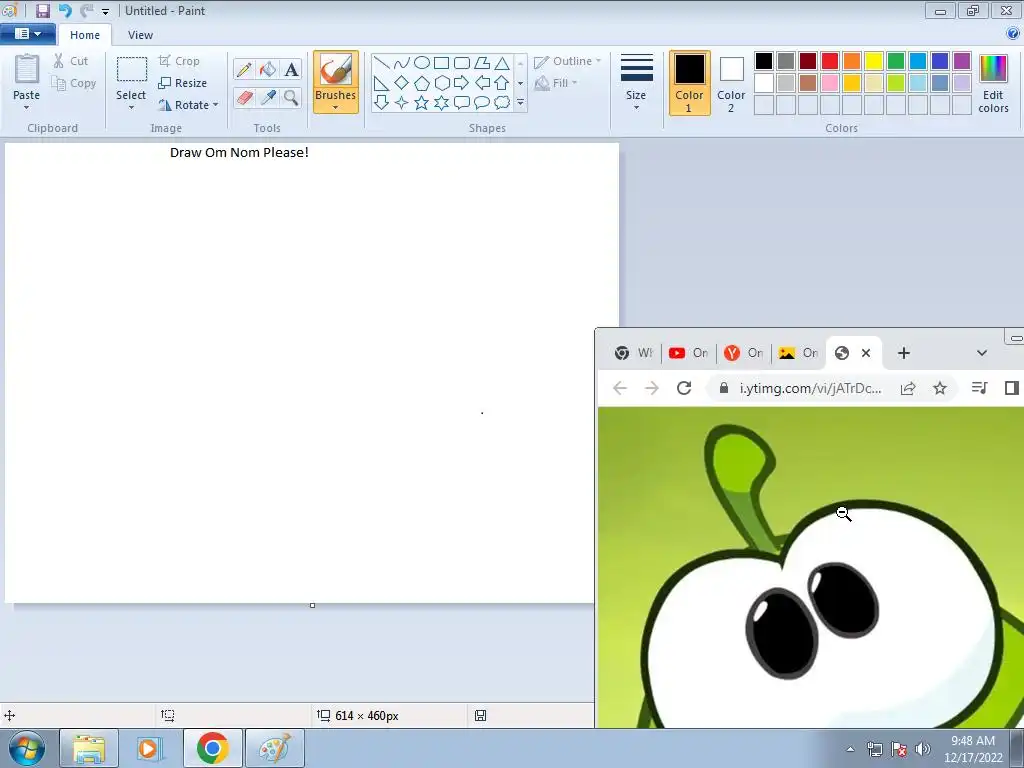Pick the yellow color swatch
This screenshot has width=1024, height=768.
pos(874,61)
